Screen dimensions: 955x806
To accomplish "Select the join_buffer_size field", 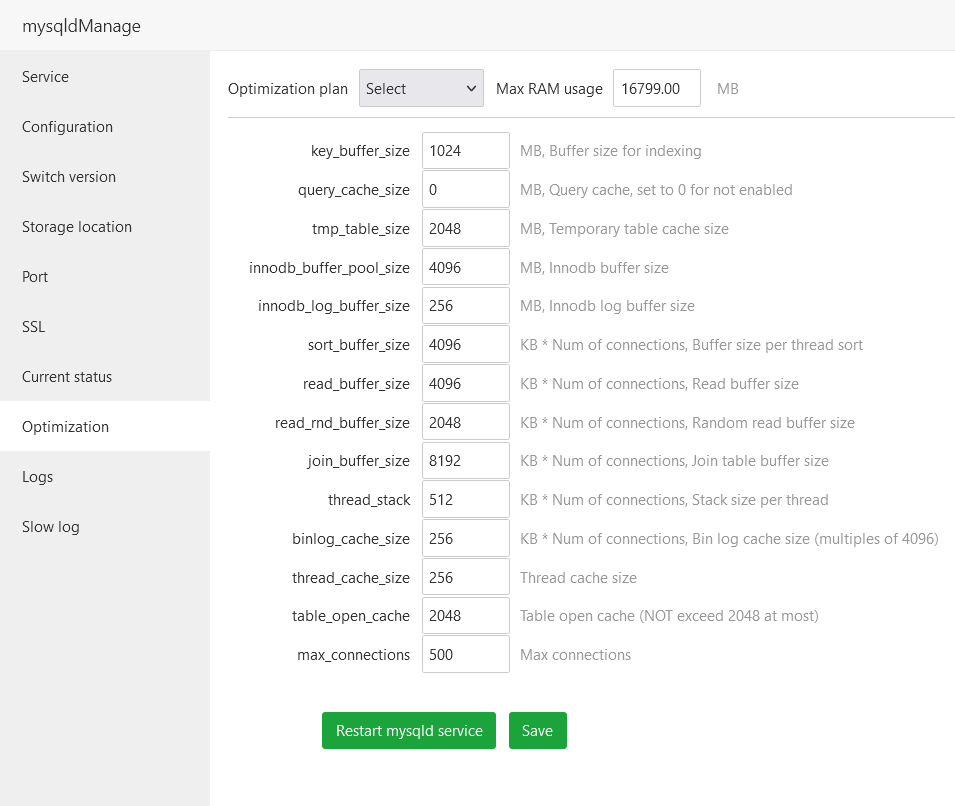I will click(465, 461).
